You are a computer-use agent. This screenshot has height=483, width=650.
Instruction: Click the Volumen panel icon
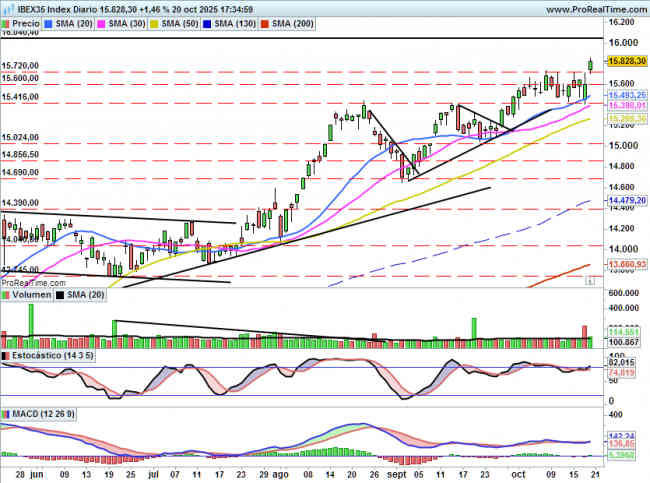click(7, 295)
